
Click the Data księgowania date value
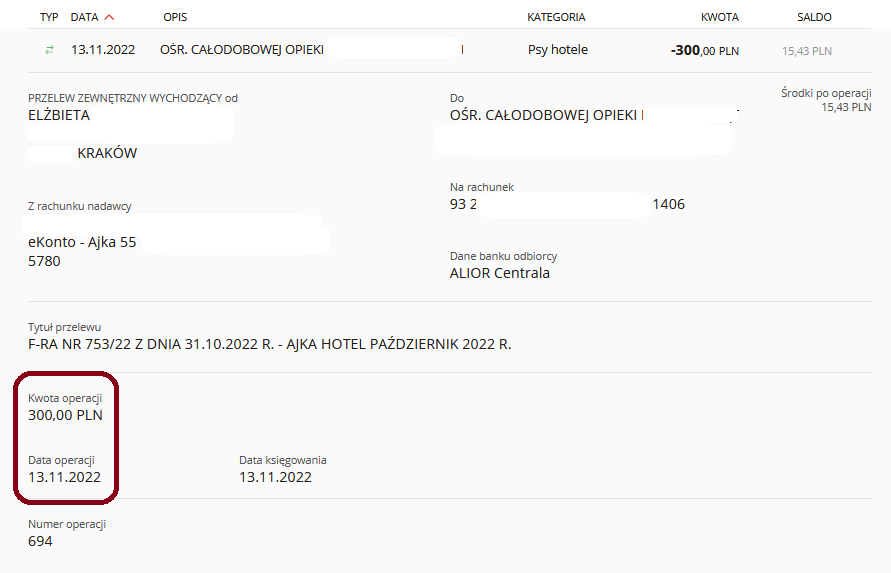click(x=275, y=478)
